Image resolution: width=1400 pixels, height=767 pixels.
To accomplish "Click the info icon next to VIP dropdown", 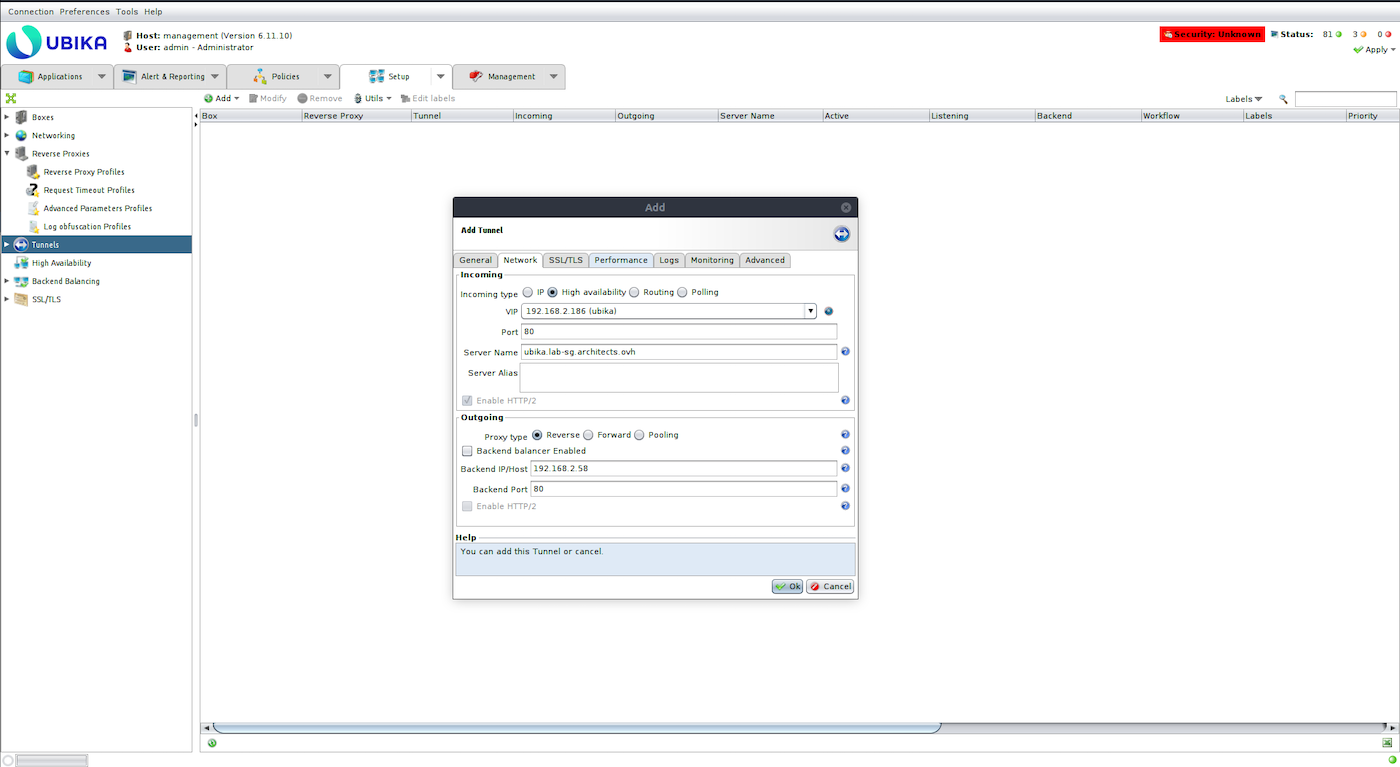I will 828,311.
